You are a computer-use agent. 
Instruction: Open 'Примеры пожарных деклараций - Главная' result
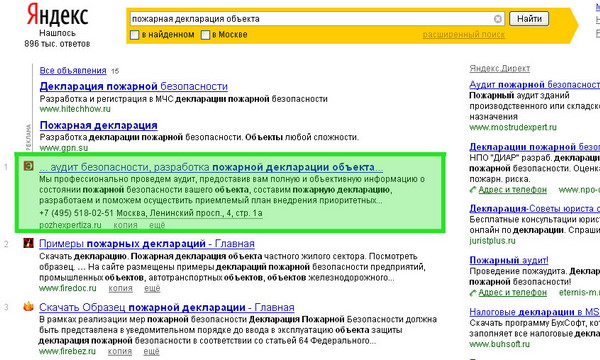[147, 244]
